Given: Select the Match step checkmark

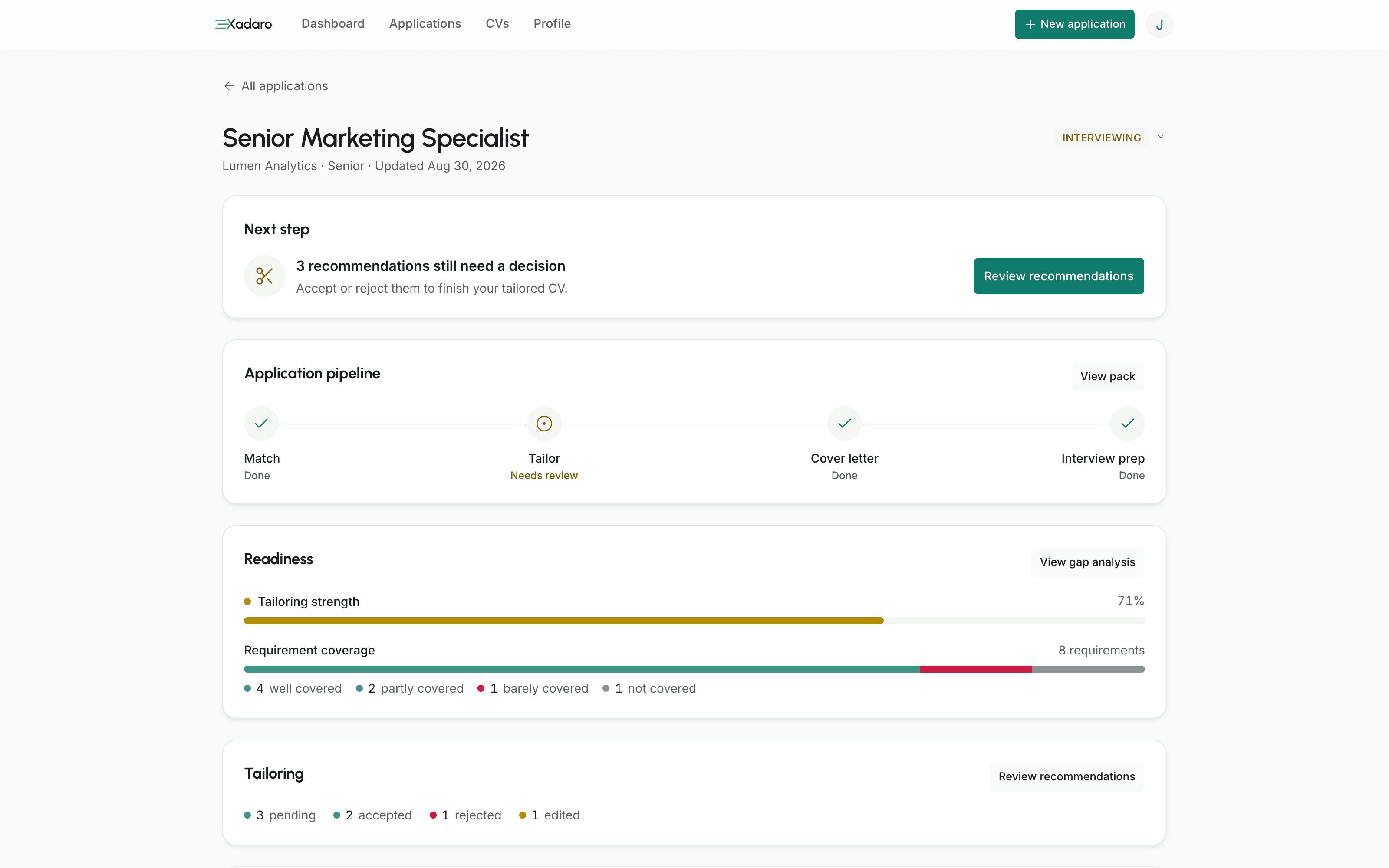Looking at the screenshot, I should (261, 424).
